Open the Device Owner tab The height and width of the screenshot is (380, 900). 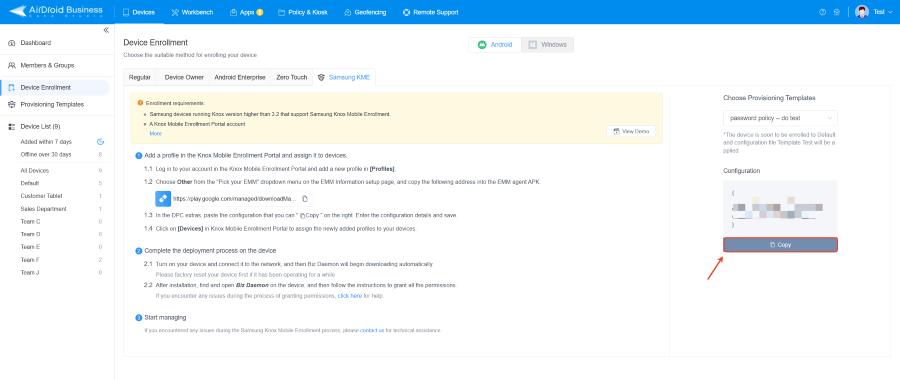point(184,77)
